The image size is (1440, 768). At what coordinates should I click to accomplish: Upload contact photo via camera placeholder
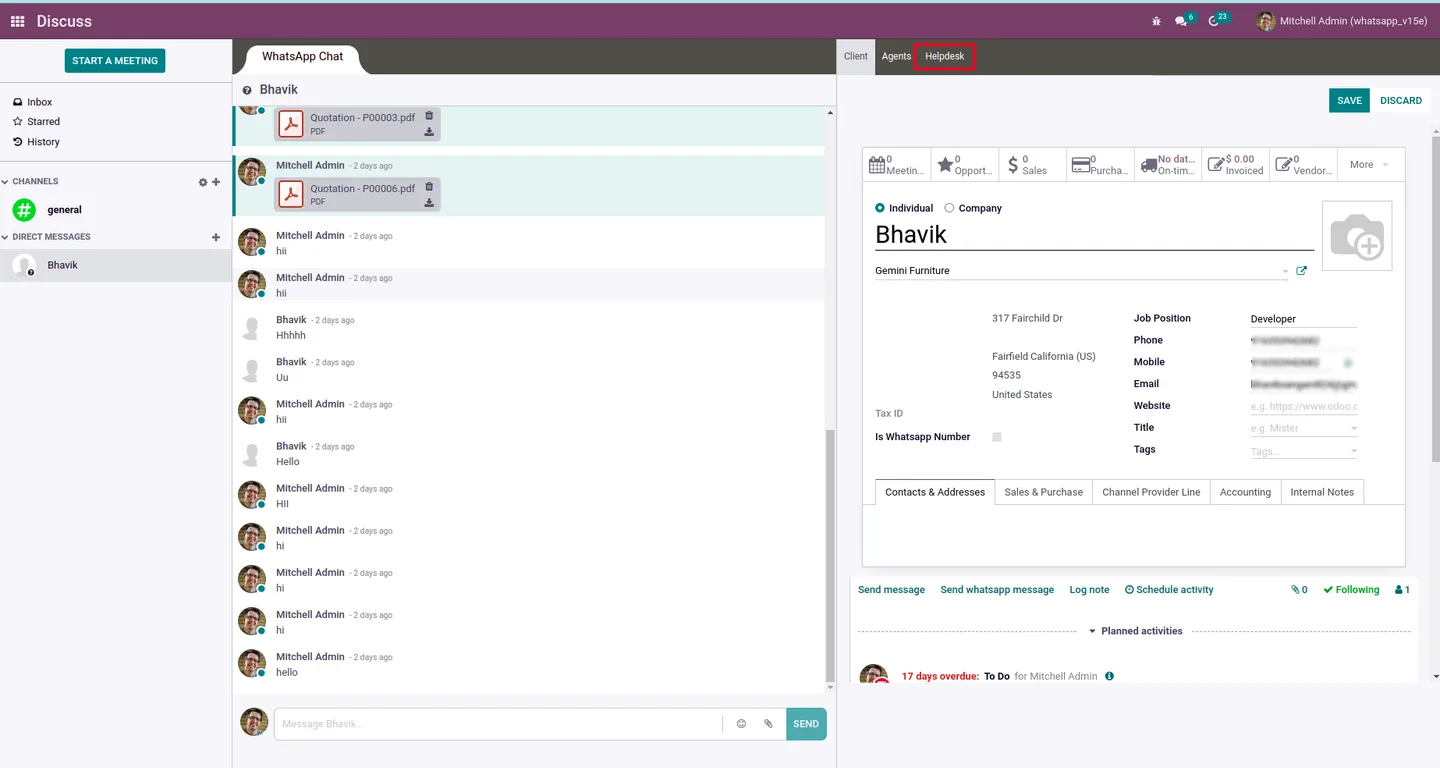click(1357, 236)
